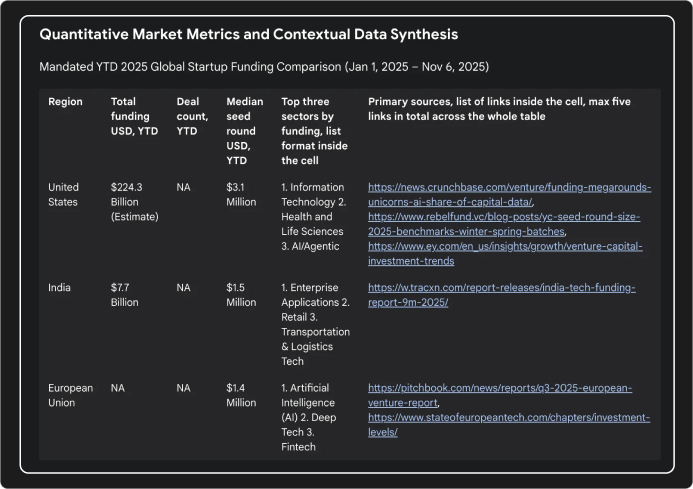Select the 'Mandated YTD 2025 Global Startup Funding Comparison' subtitle
The width and height of the screenshot is (693, 489).
point(264,67)
